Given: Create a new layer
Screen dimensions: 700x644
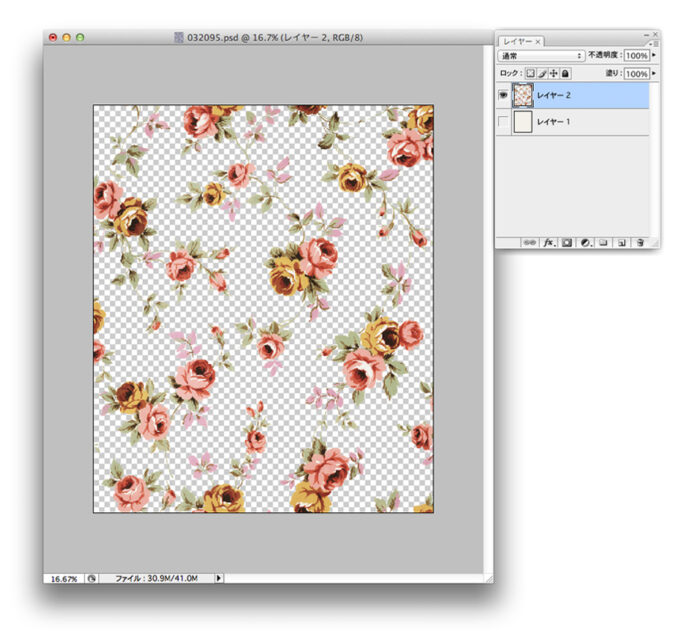Looking at the screenshot, I should [621, 242].
